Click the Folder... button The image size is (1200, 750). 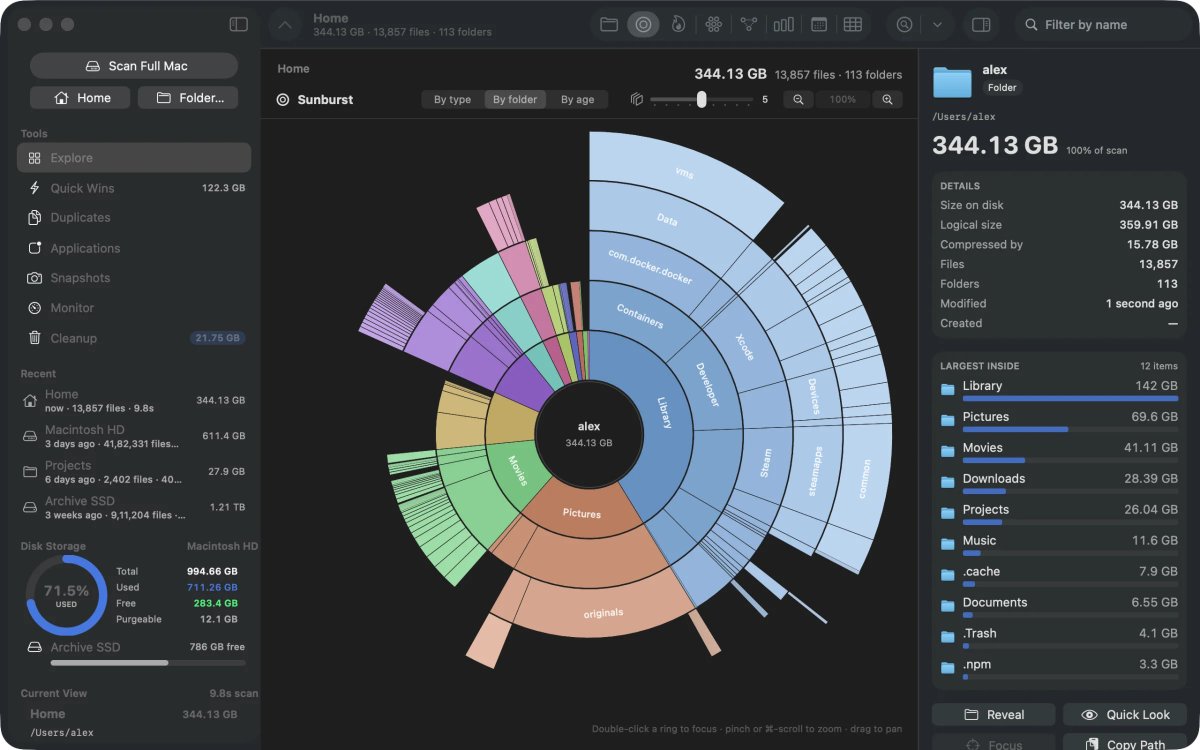(188, 98)
